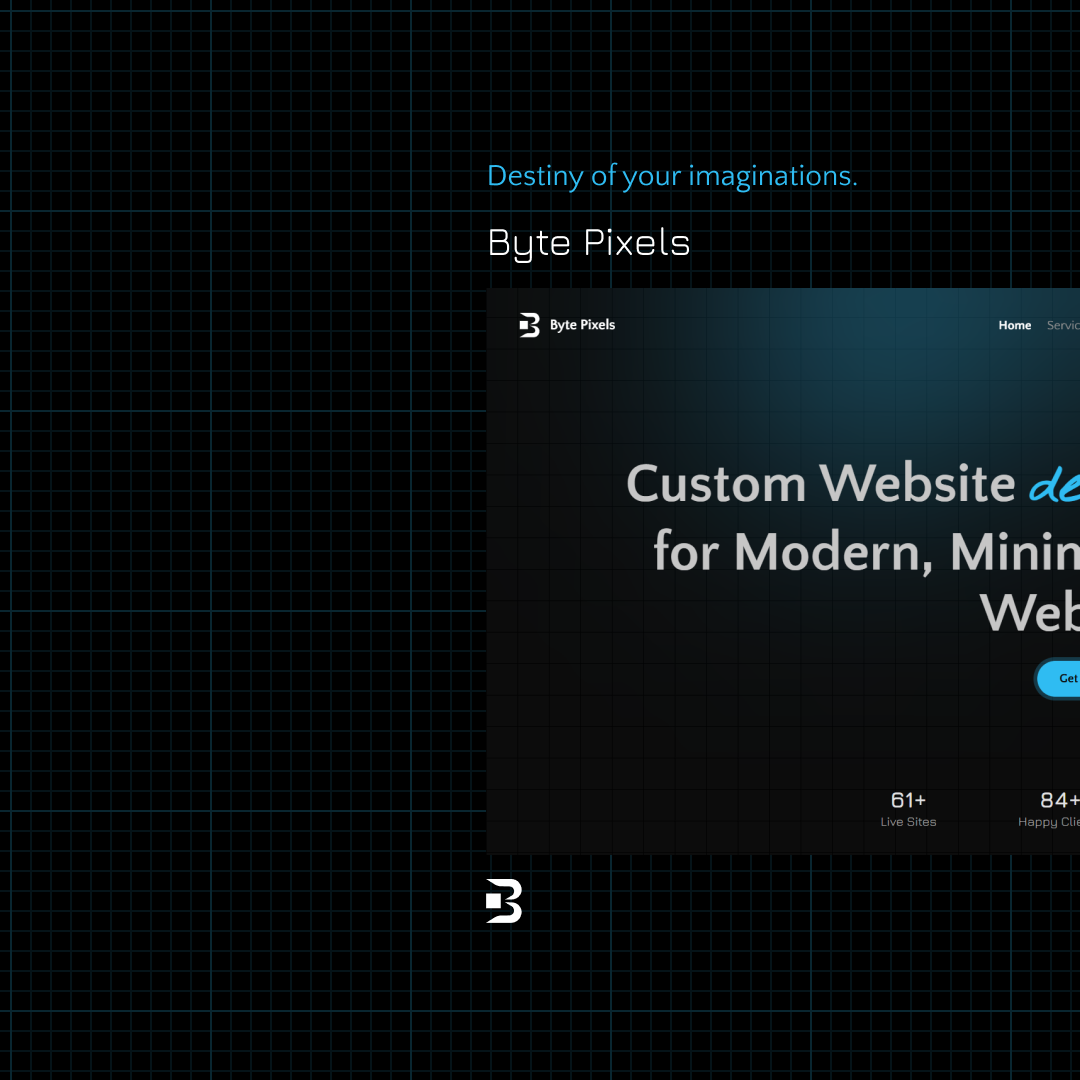Click the "Custom Website" headline text
Viewport: 1080px width, 1080px height.
pyautogui.click(x=820, y=484)
